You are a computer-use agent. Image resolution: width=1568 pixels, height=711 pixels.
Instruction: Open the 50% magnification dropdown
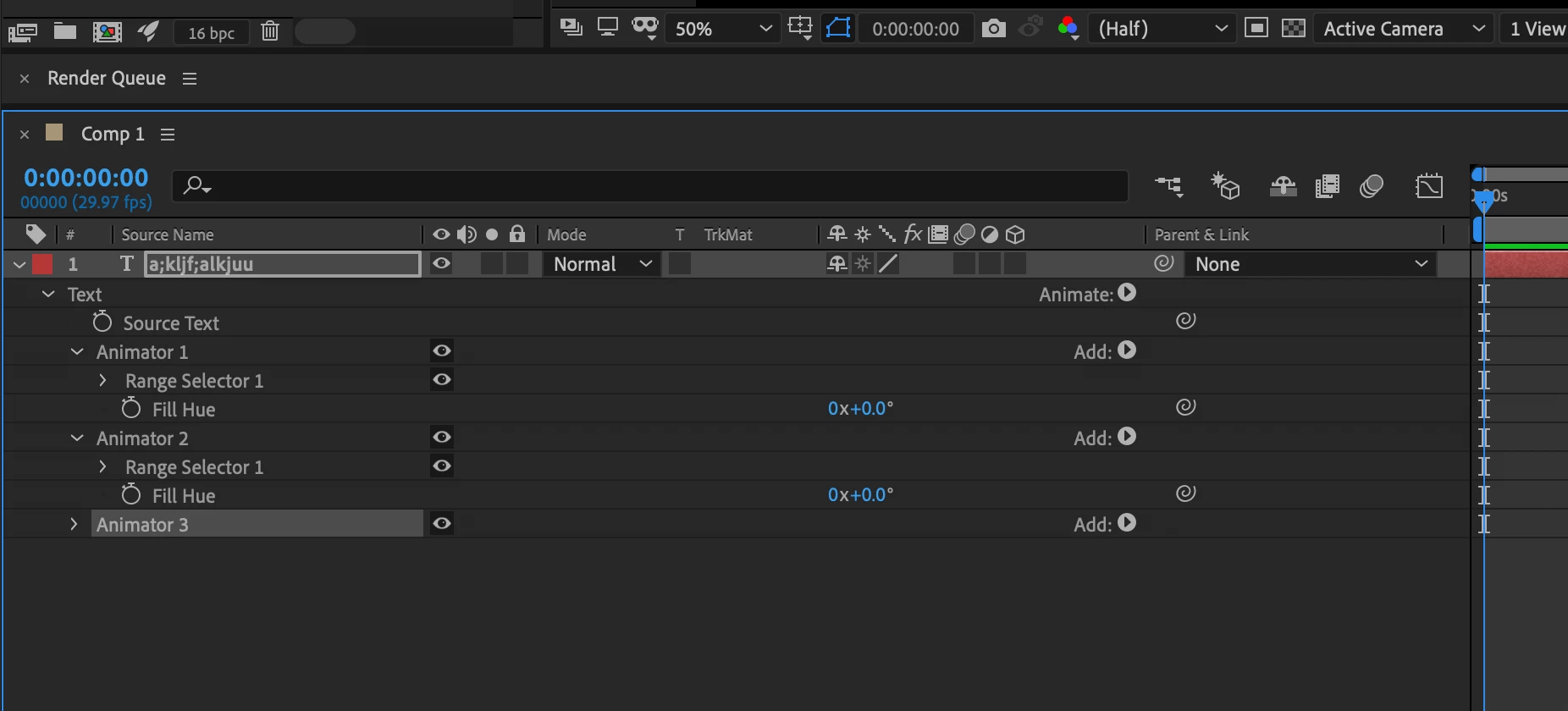click(722, 29)
